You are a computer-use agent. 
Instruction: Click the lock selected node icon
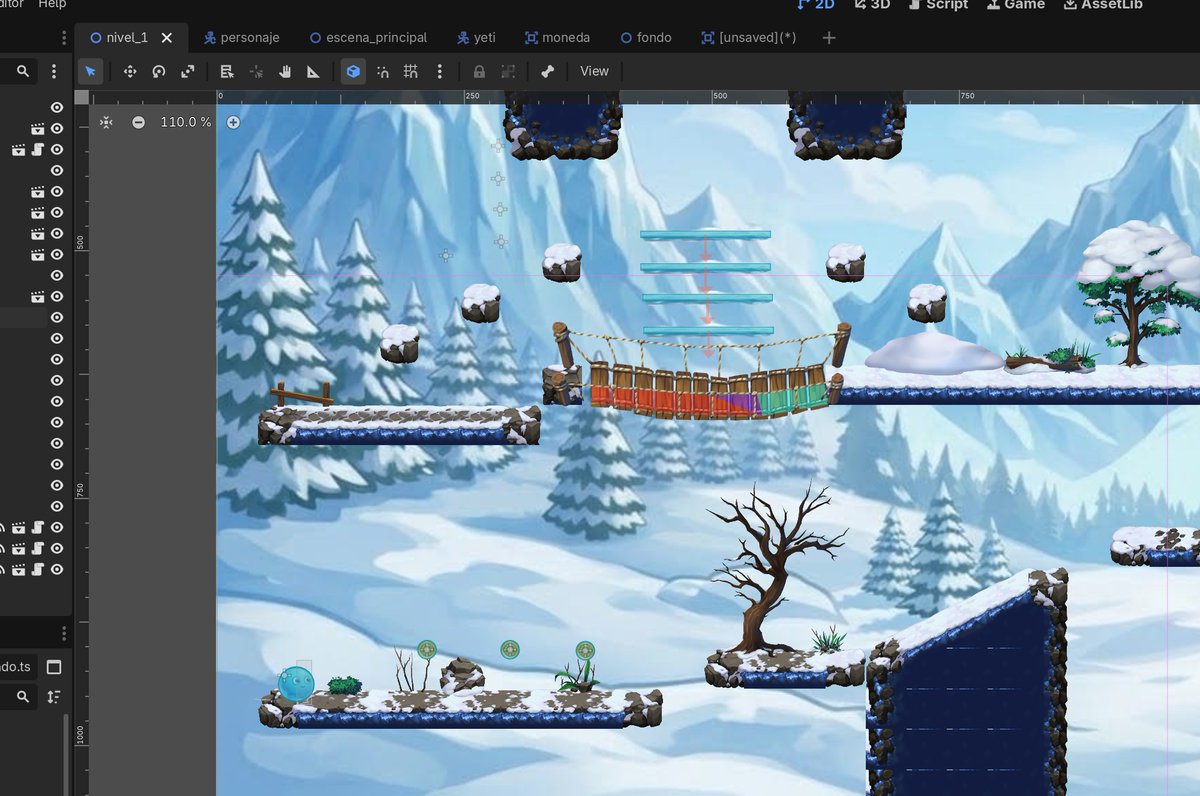click(479, 71)
